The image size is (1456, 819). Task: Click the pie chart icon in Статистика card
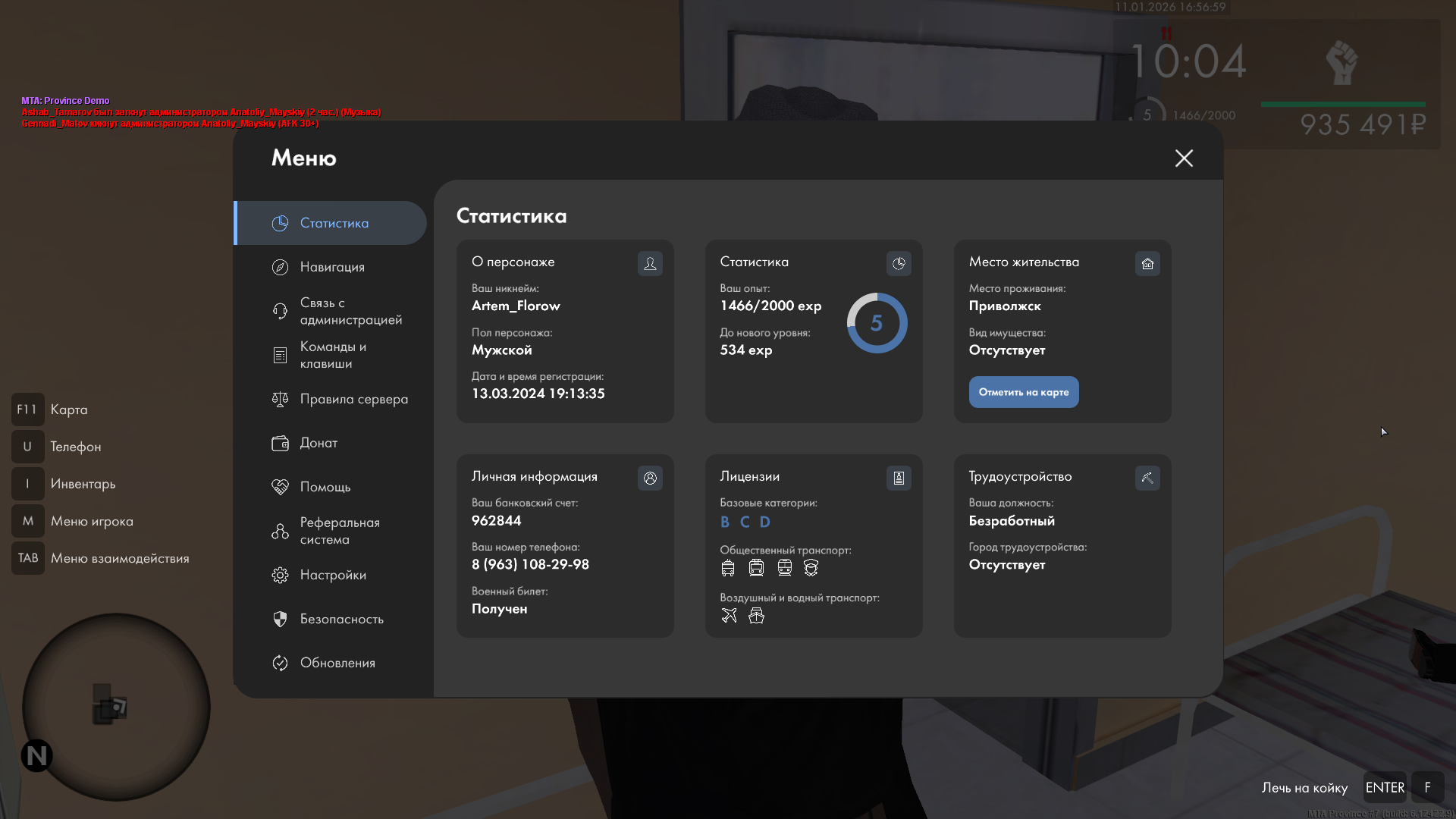coord(899,263)
